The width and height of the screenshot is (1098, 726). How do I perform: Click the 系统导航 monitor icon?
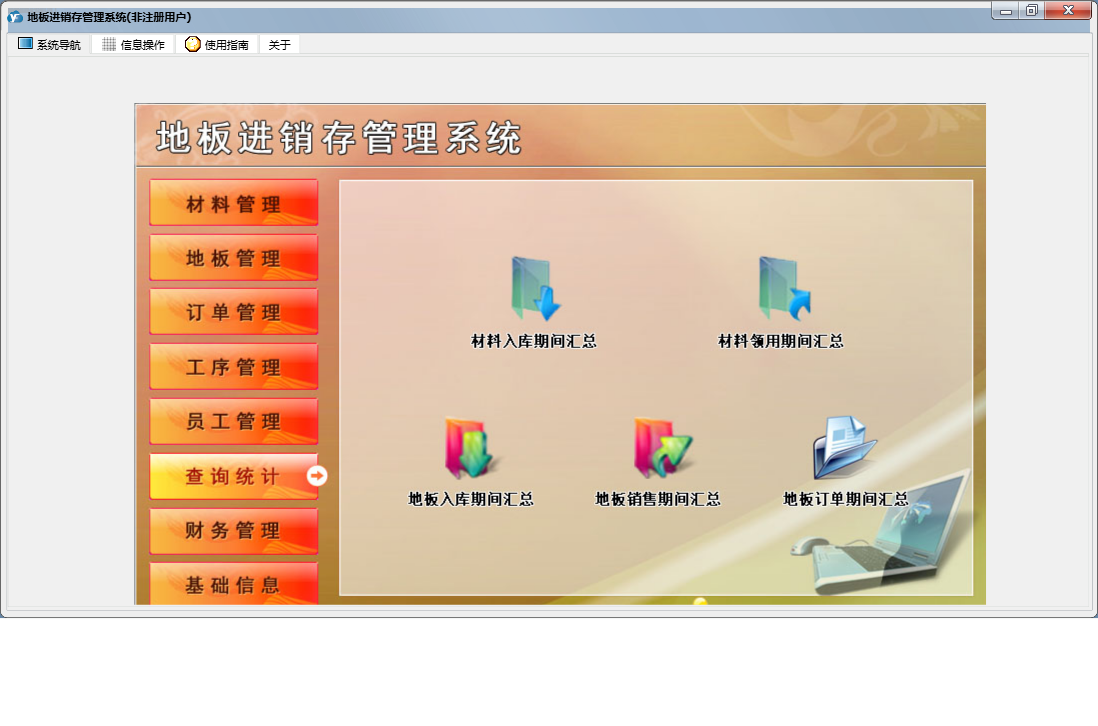(25, 43)
